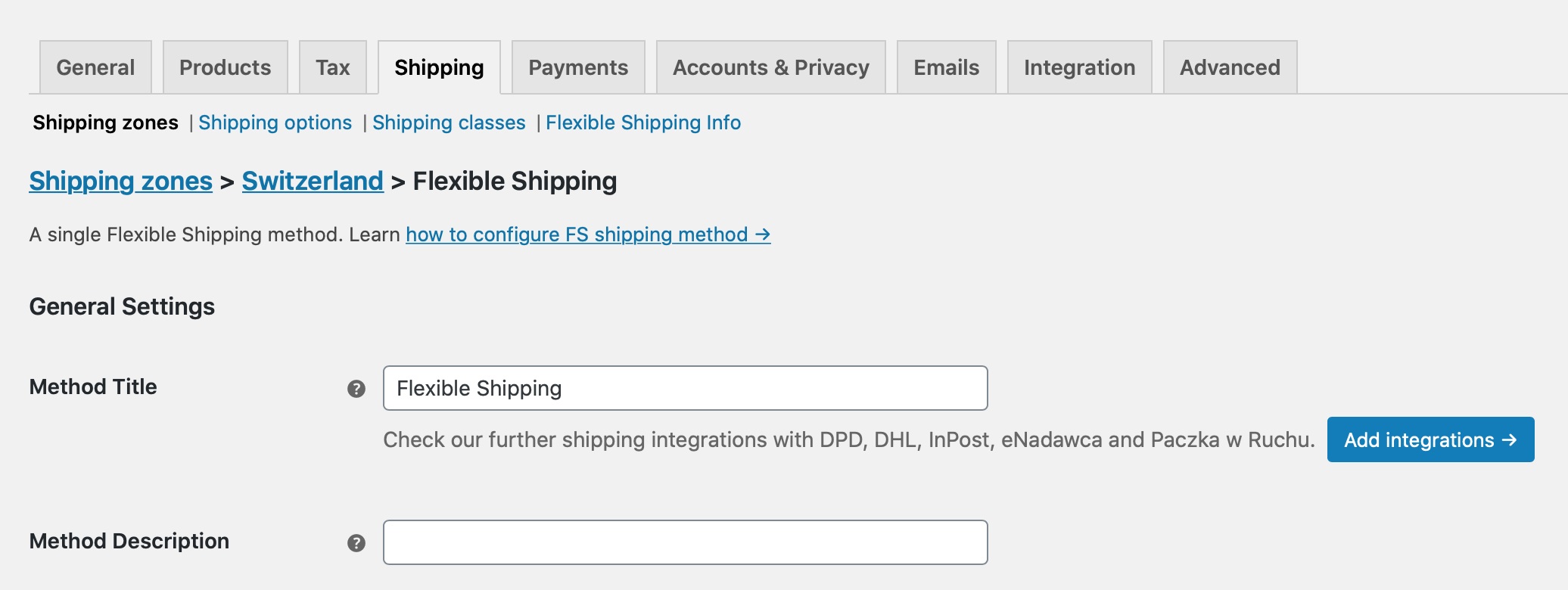Viewport: 1568px width, 590px height.
Task: Open the Shipping zones sub-section
Action: [x=105, y=123]
